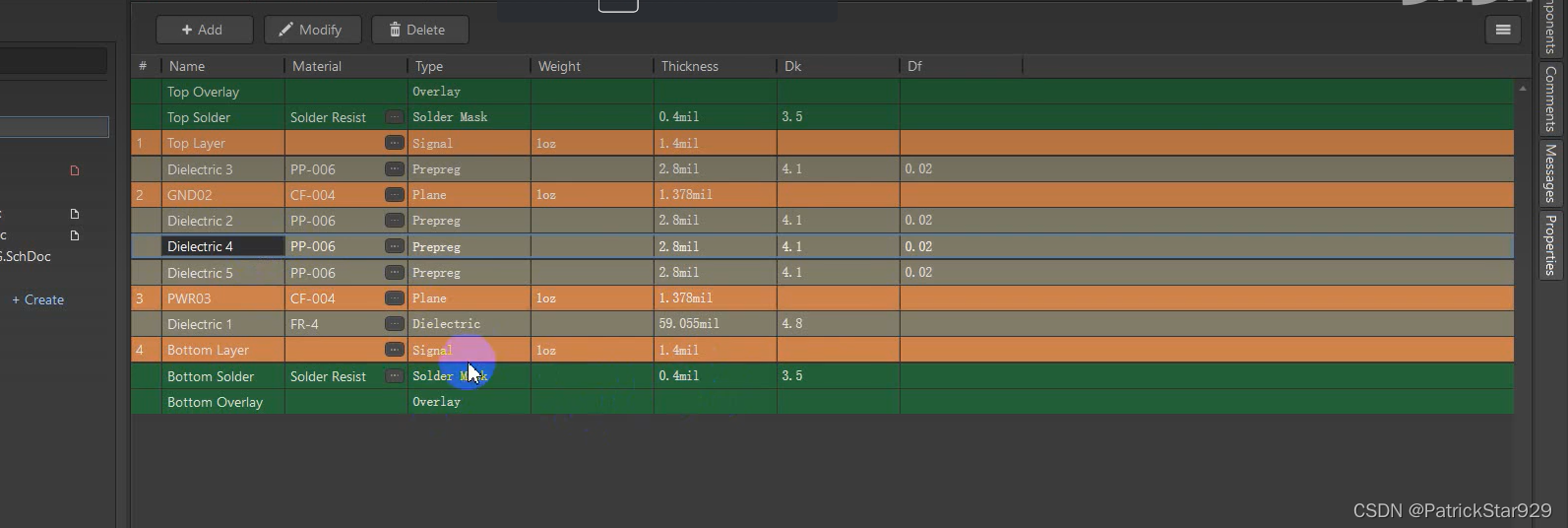Open material picker for Bottom Solder
The height and width of the screenshot is (528, 1568).
click(394, 375)
